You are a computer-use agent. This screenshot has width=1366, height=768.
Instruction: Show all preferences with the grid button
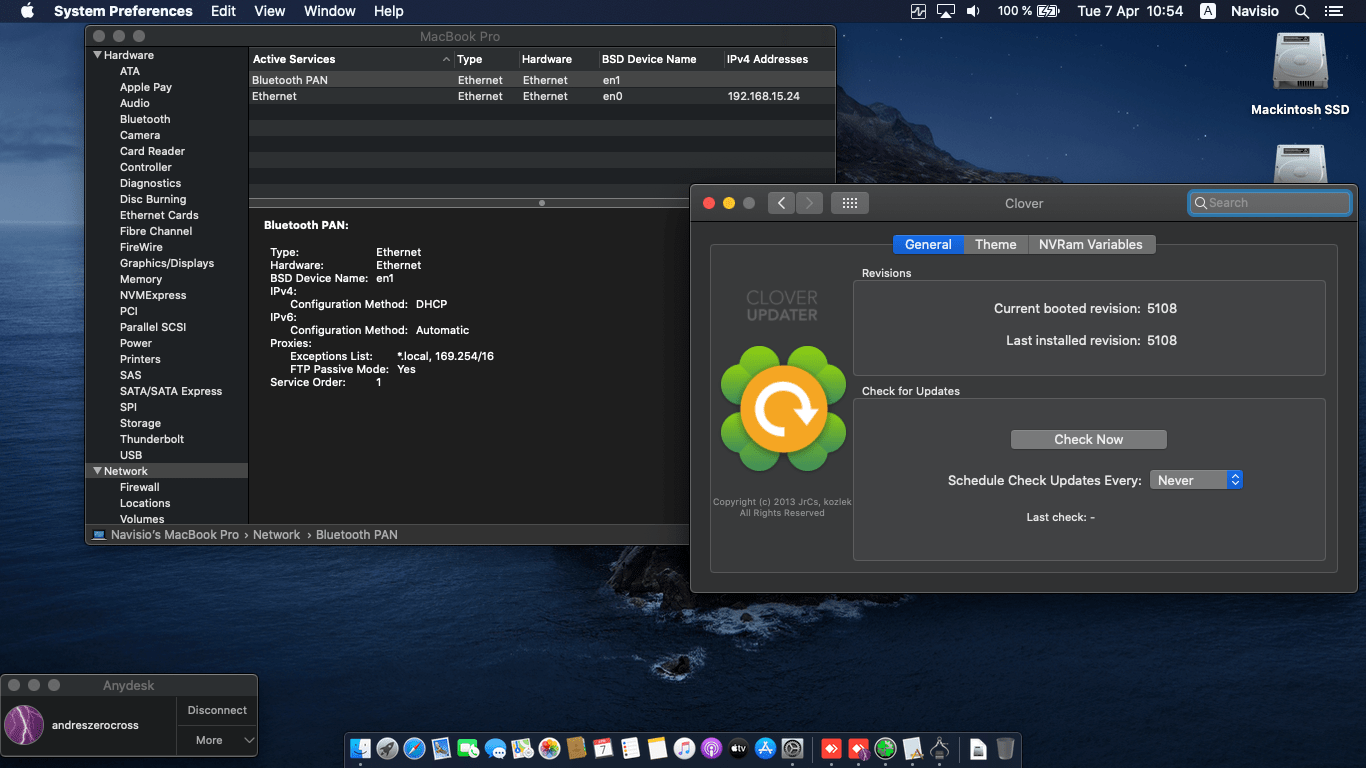click(x=850, y=203)
